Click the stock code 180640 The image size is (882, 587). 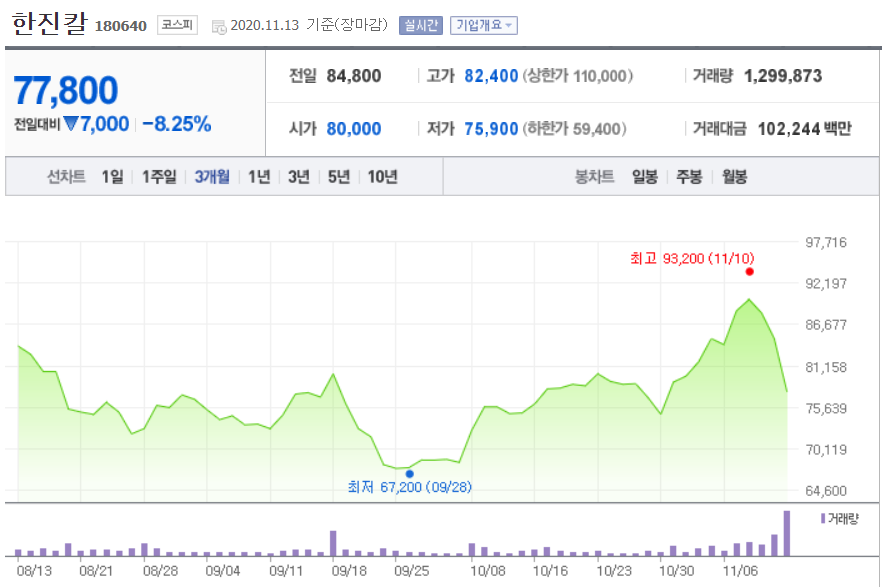tap(120, 26)
